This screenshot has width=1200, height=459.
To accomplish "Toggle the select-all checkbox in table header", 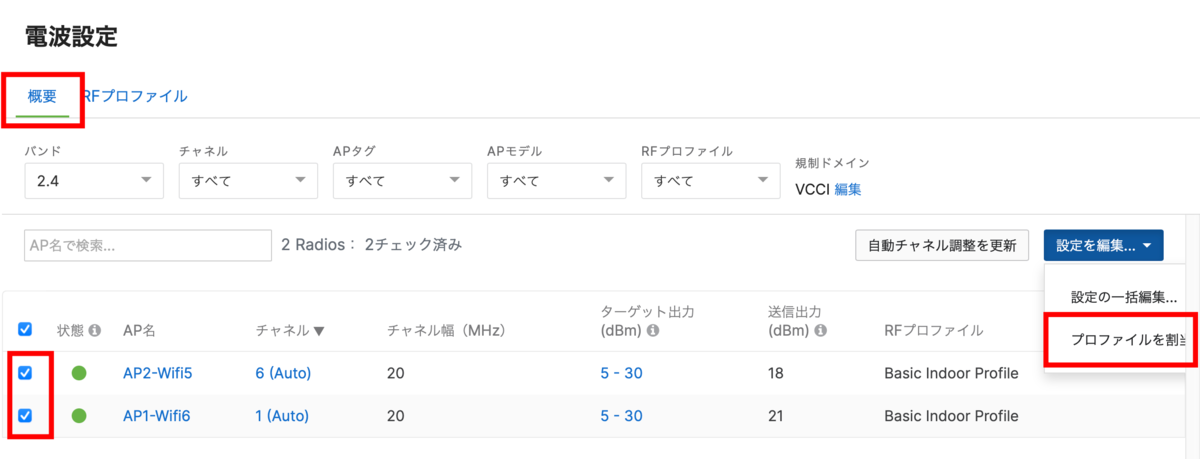I will point(26,329).
